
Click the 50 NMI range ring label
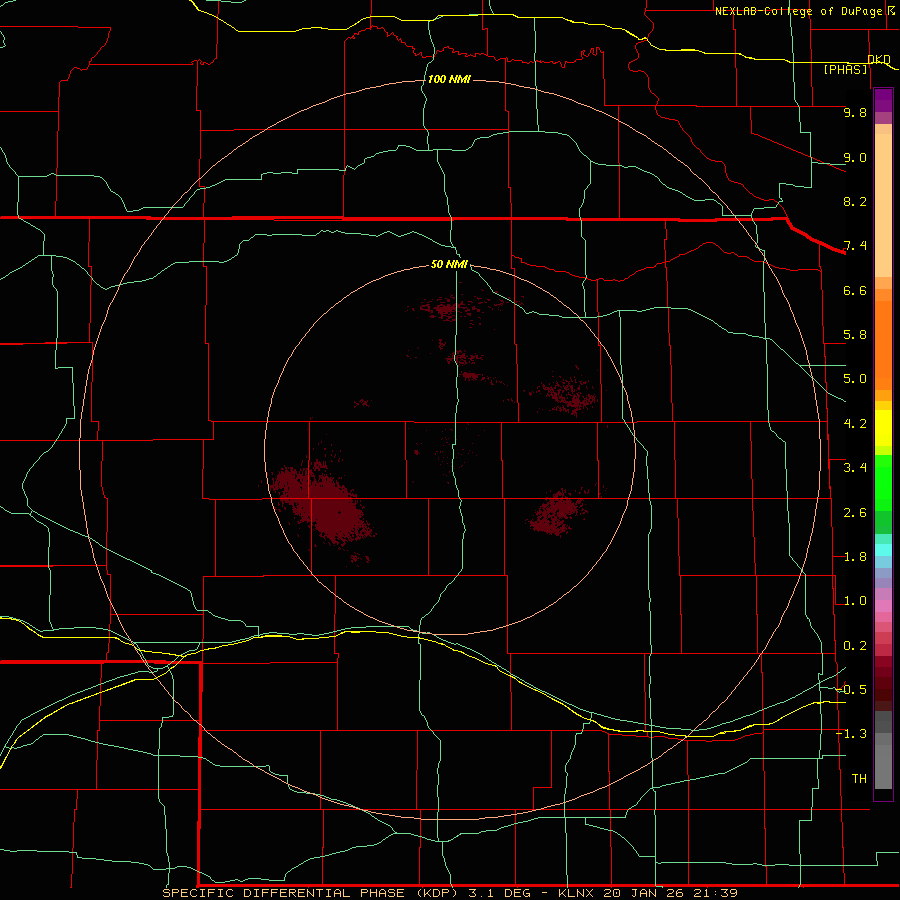click(449, 264)
